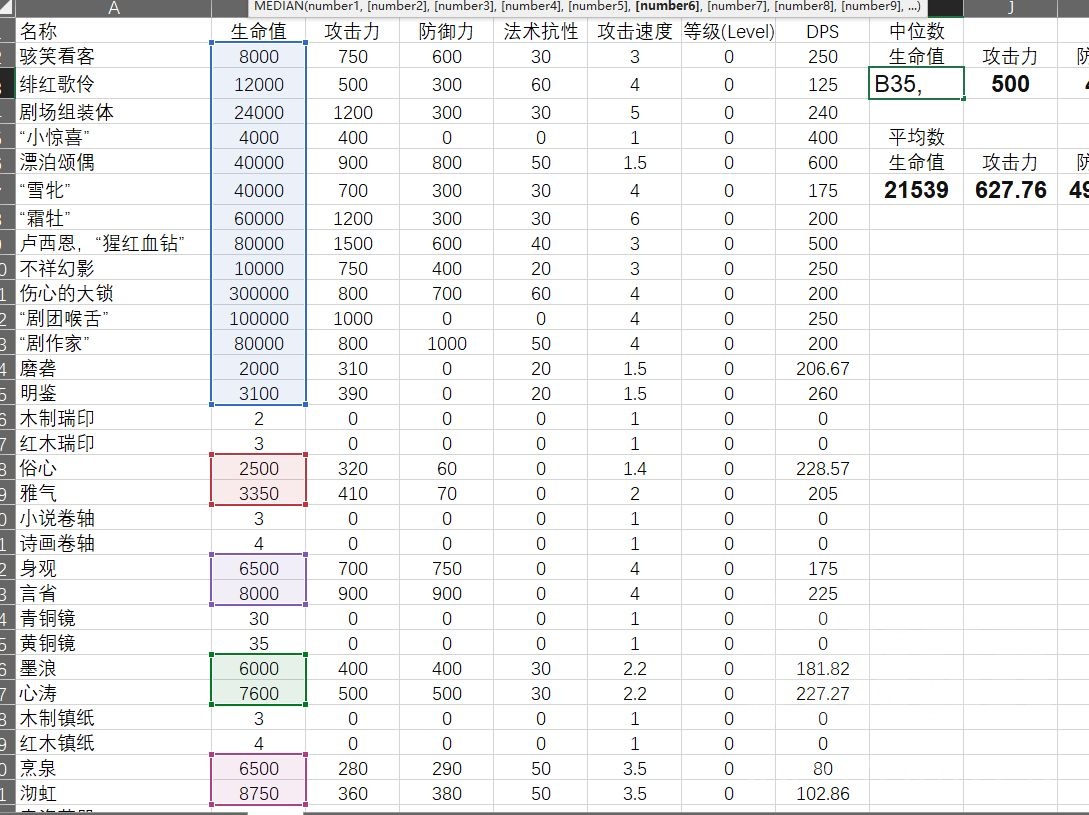Select 生命值 cell 8750 of 沏虹
Image resolution: width=1089 pixels, height=815 pixels.
(x=258, y=793)
